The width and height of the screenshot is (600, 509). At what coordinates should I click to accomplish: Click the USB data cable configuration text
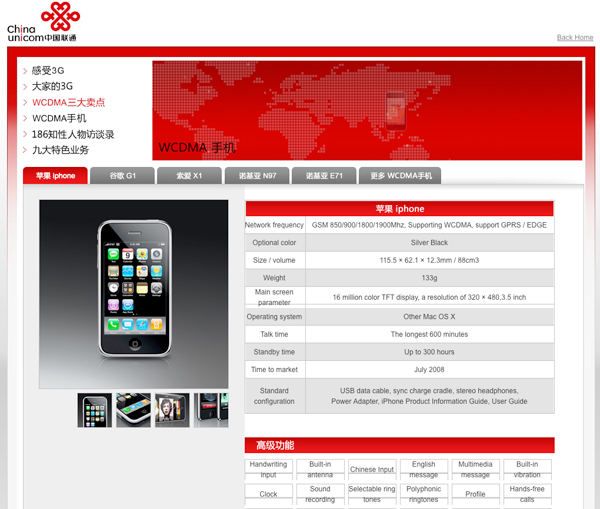[x=429, y=396]
